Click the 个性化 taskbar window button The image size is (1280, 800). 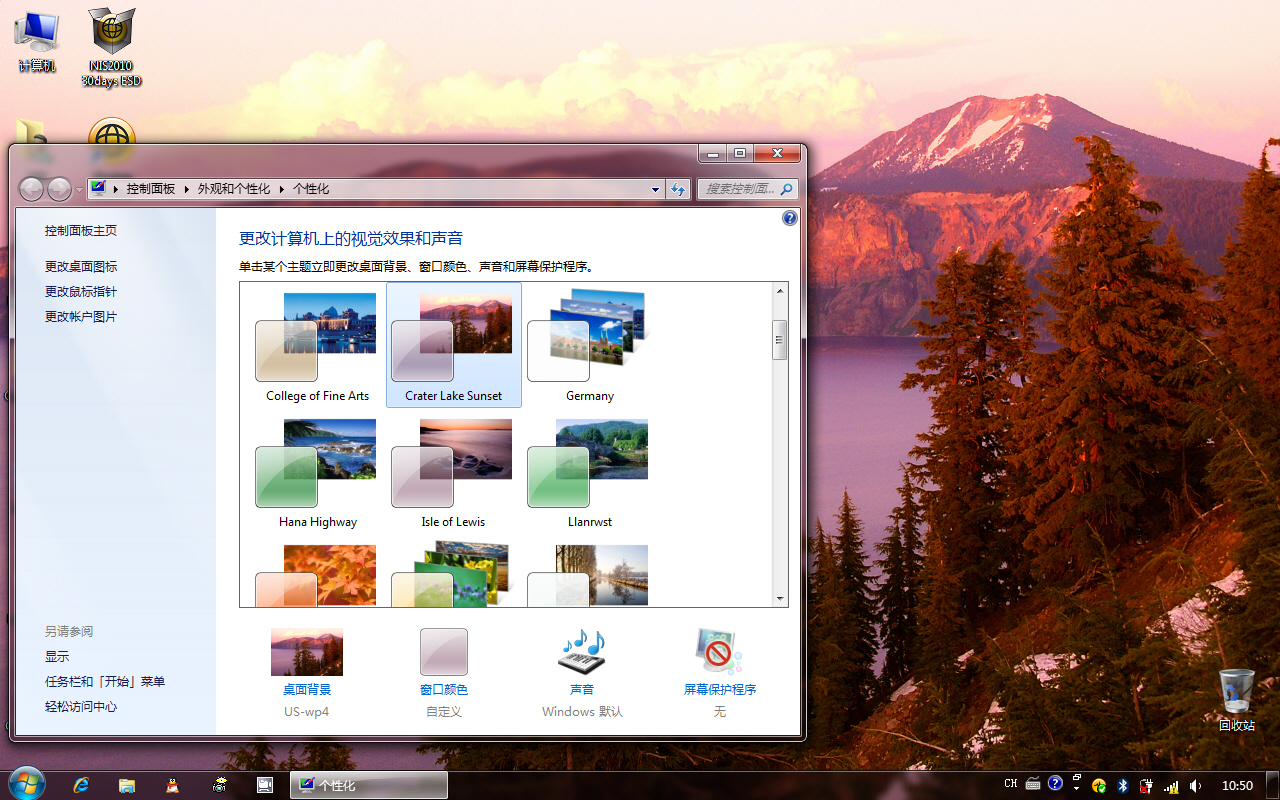369,785
